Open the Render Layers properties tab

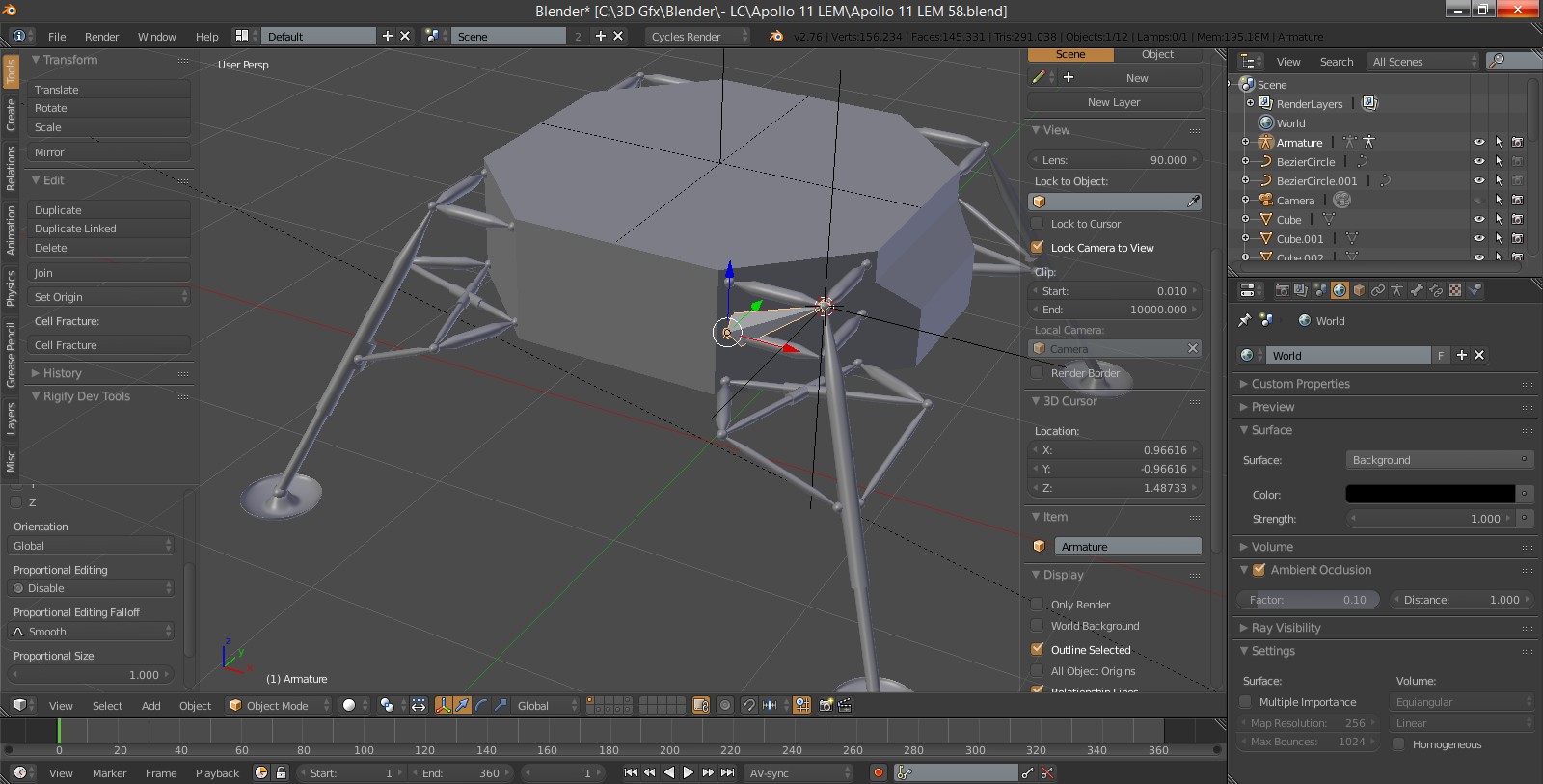point(1301,290)
